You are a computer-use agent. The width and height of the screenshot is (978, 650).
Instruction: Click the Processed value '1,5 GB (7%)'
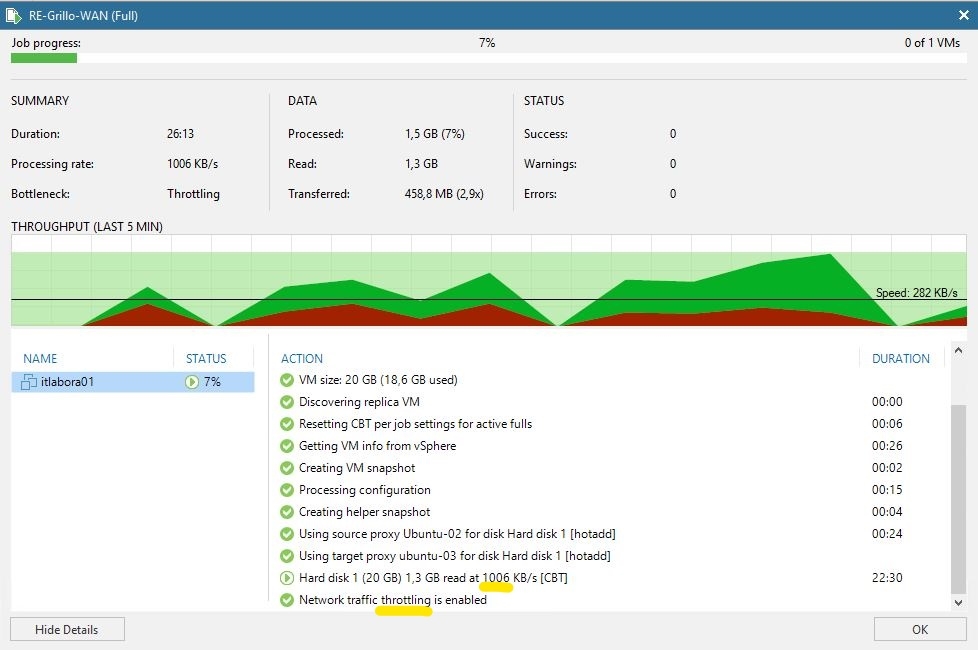(435, 134)
